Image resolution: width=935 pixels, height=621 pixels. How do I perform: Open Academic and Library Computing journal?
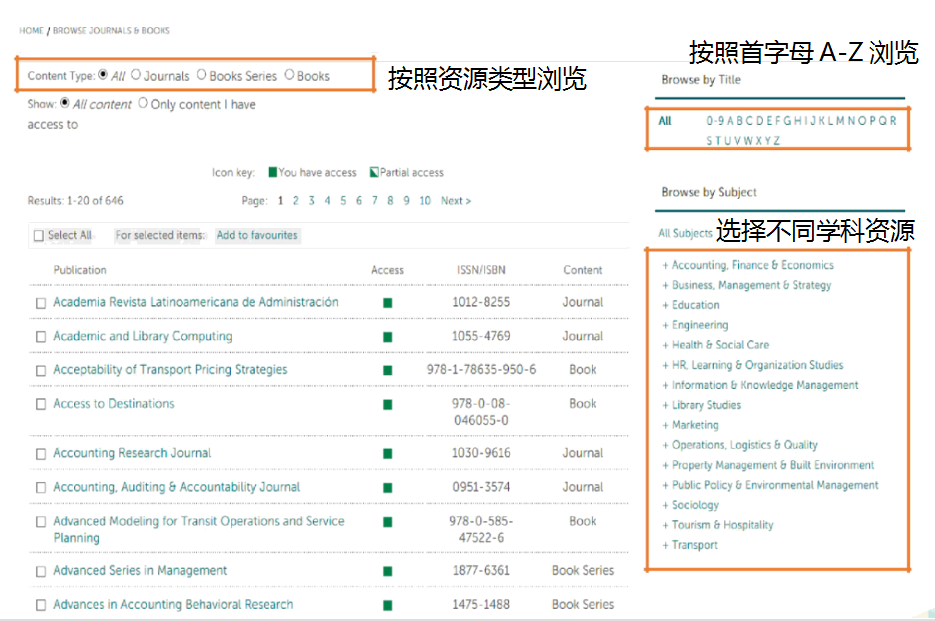[x=143, y=336]
